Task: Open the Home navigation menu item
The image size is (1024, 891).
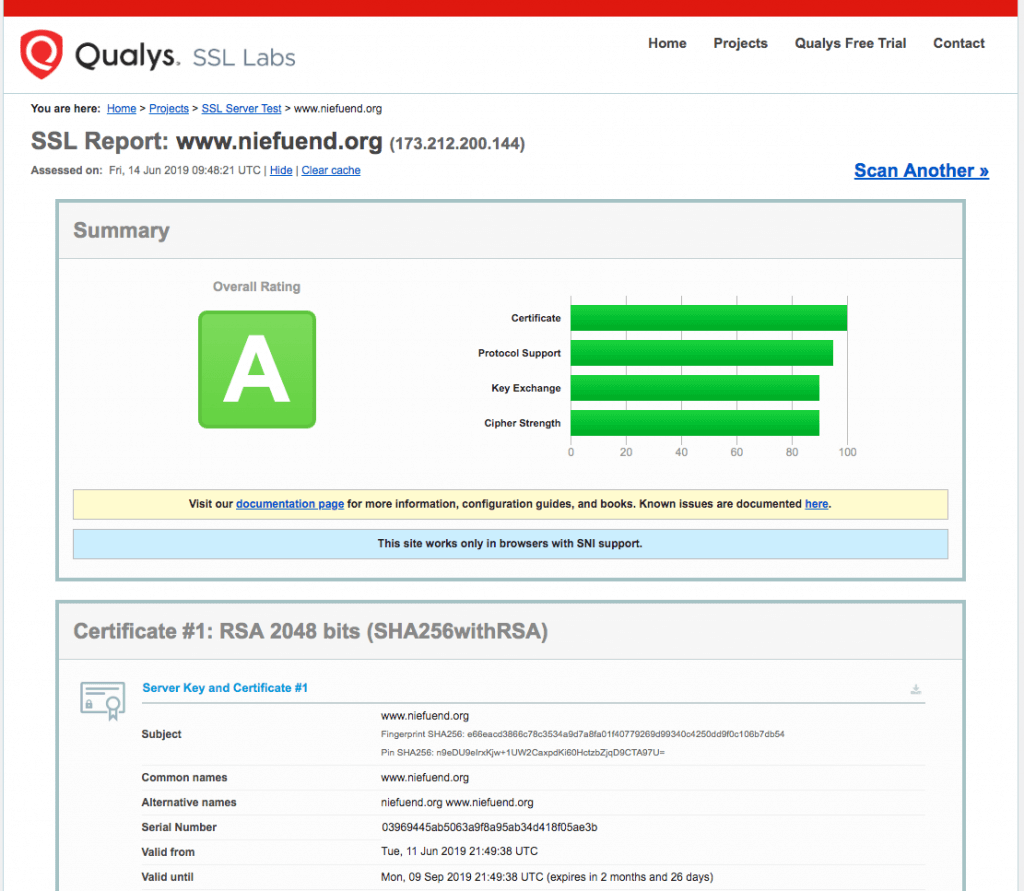Action: click(x=667, y=43)
